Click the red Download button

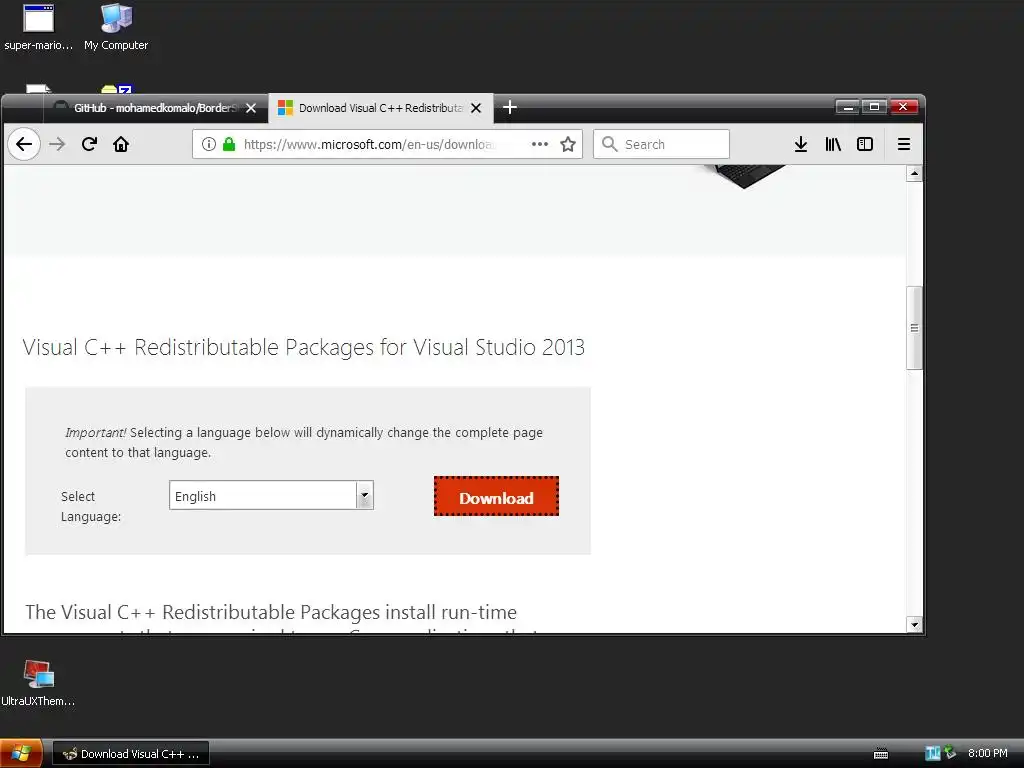coord(496,496)
